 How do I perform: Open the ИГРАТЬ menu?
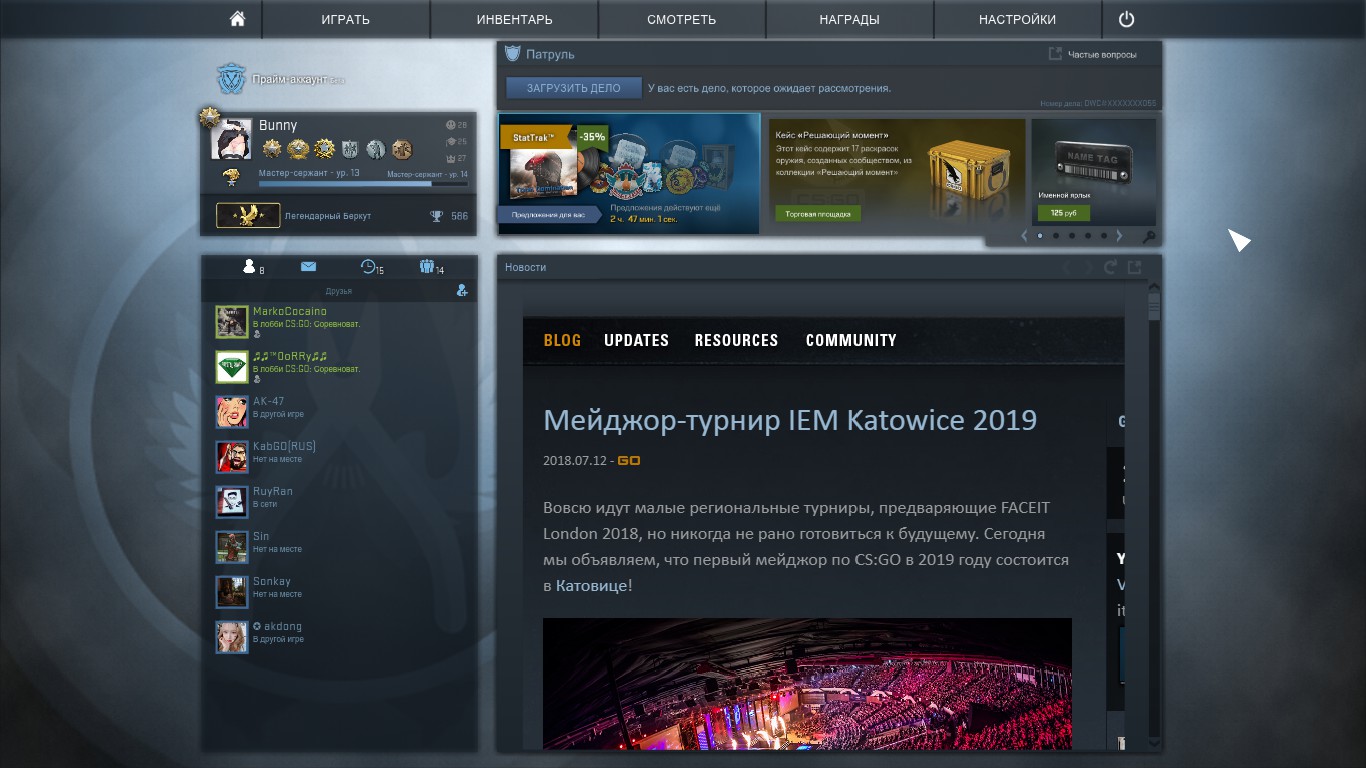click(x=346, y=19)
